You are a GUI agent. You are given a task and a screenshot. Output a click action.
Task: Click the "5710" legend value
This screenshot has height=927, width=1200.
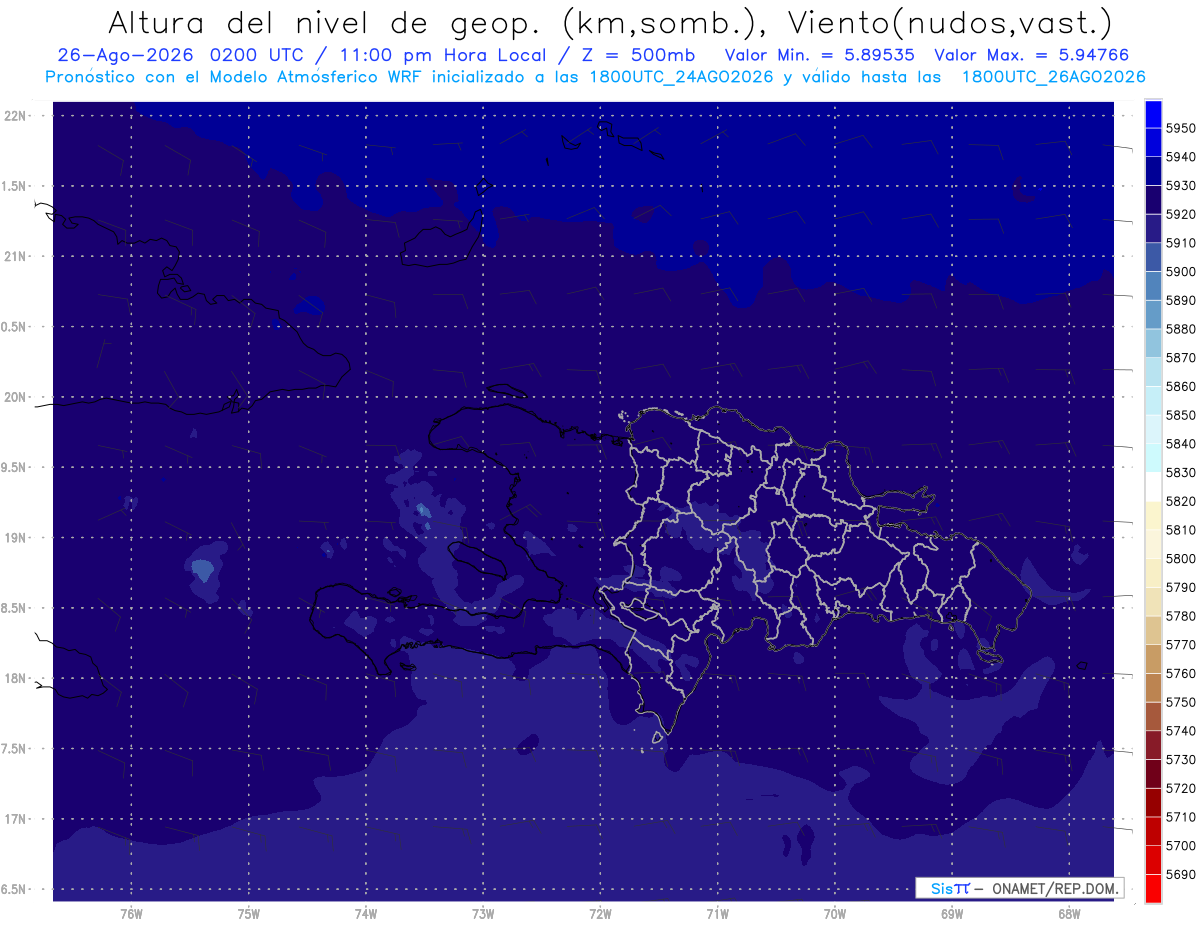click(x=1182, y=817)
